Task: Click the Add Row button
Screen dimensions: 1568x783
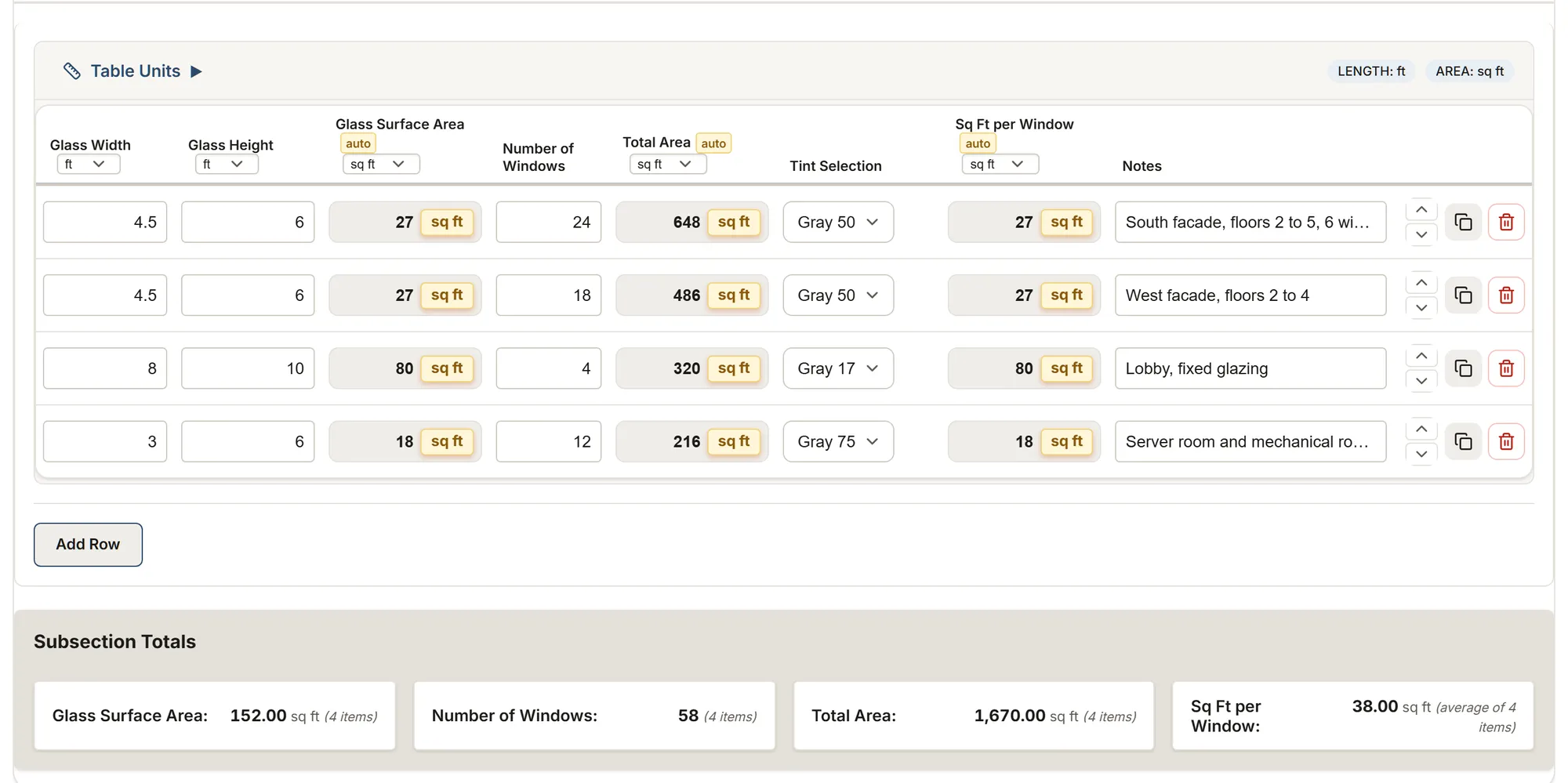Action: [88, 545]
